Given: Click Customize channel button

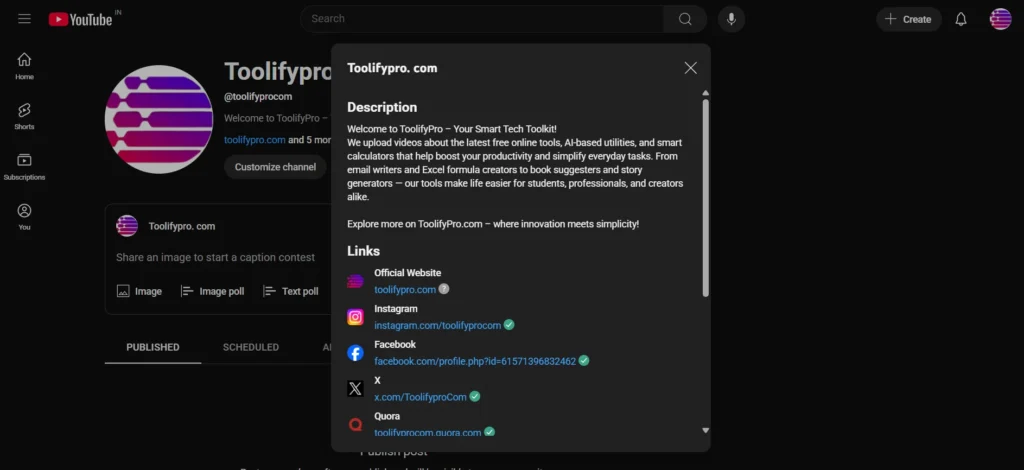Looking at the screenshot, I should point(275,167).
